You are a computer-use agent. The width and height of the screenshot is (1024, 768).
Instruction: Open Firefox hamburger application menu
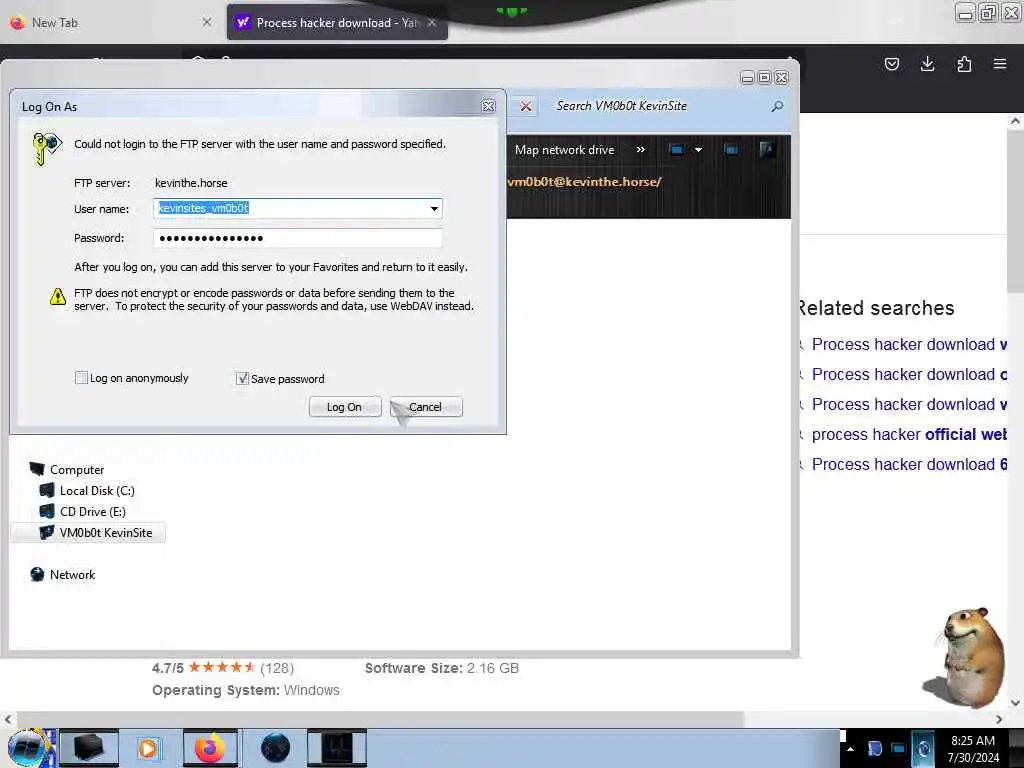click(x=1000, y=64)
